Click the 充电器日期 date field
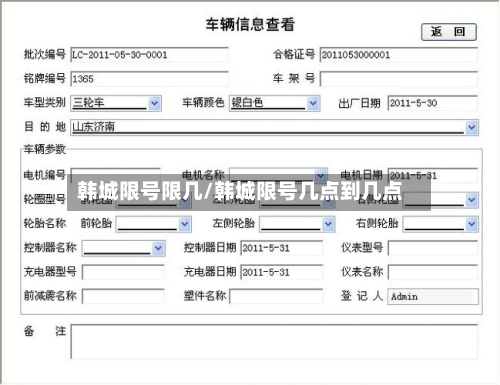Screen dimensions: 500x385 click(x=282, y=272)
